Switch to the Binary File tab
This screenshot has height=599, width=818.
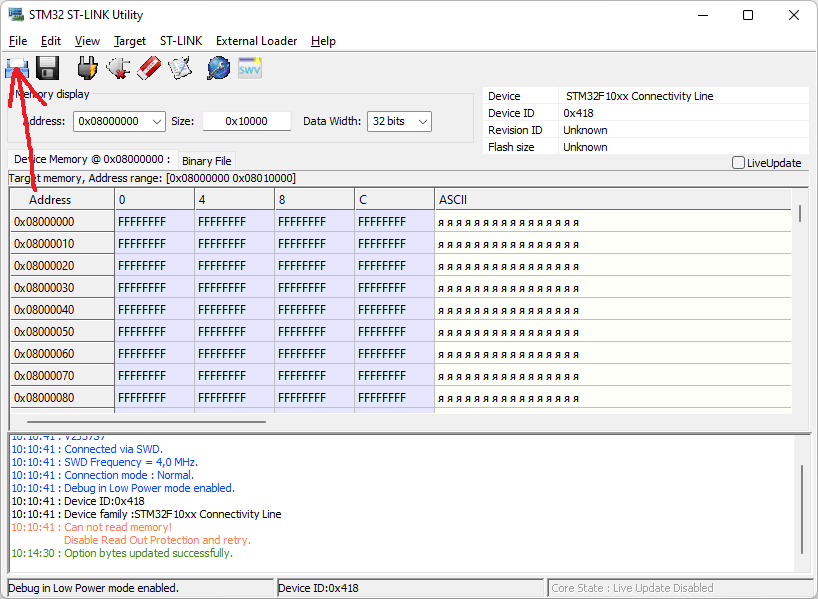207,161
